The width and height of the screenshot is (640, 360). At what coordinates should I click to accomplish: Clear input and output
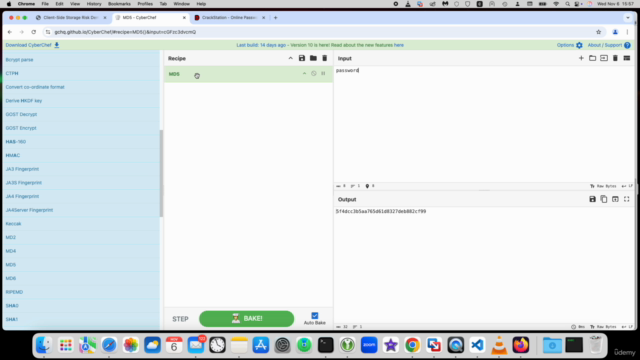point(615,58)
